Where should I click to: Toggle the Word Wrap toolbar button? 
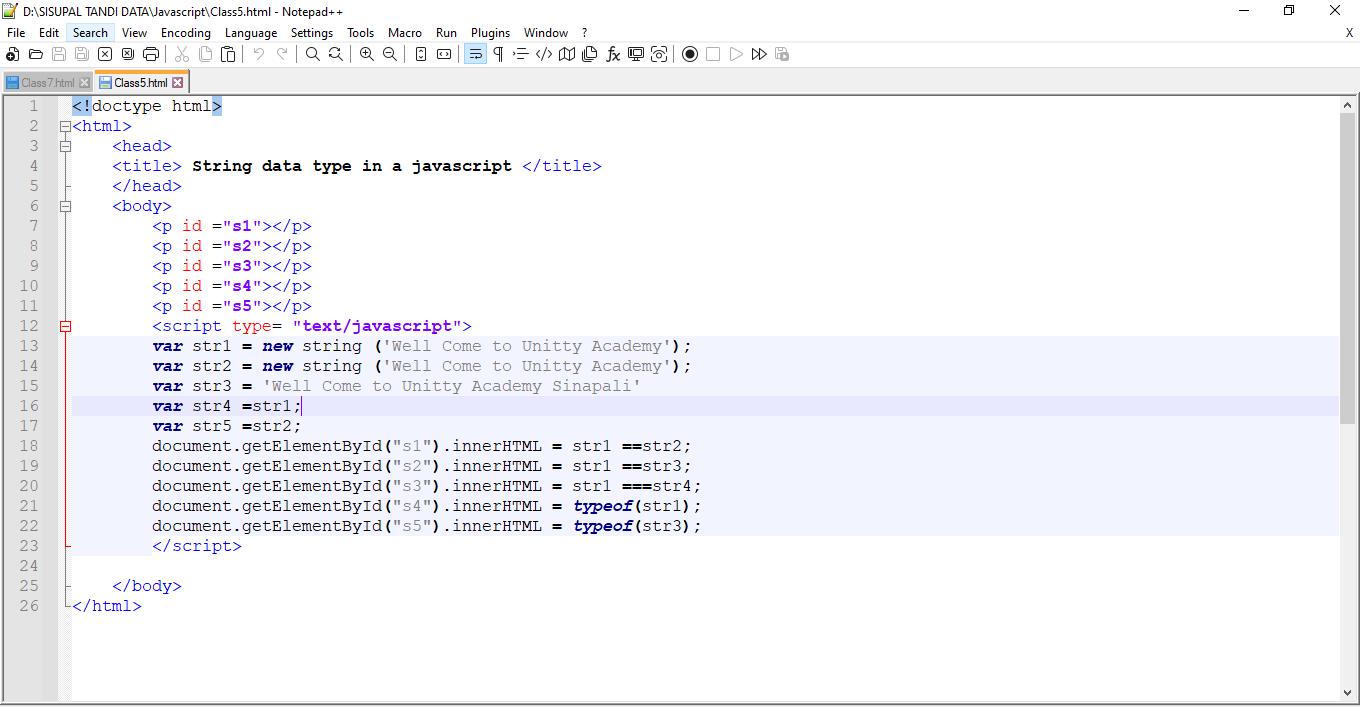coord(475,54)
